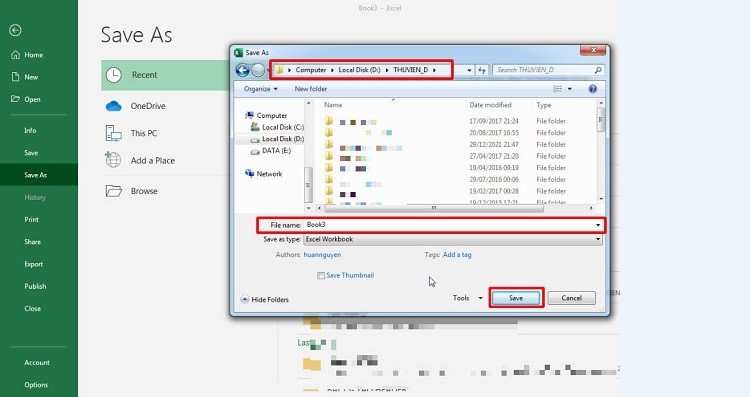Open the Print page
This screenshot has height=397, width=750.
click(32, 220)
